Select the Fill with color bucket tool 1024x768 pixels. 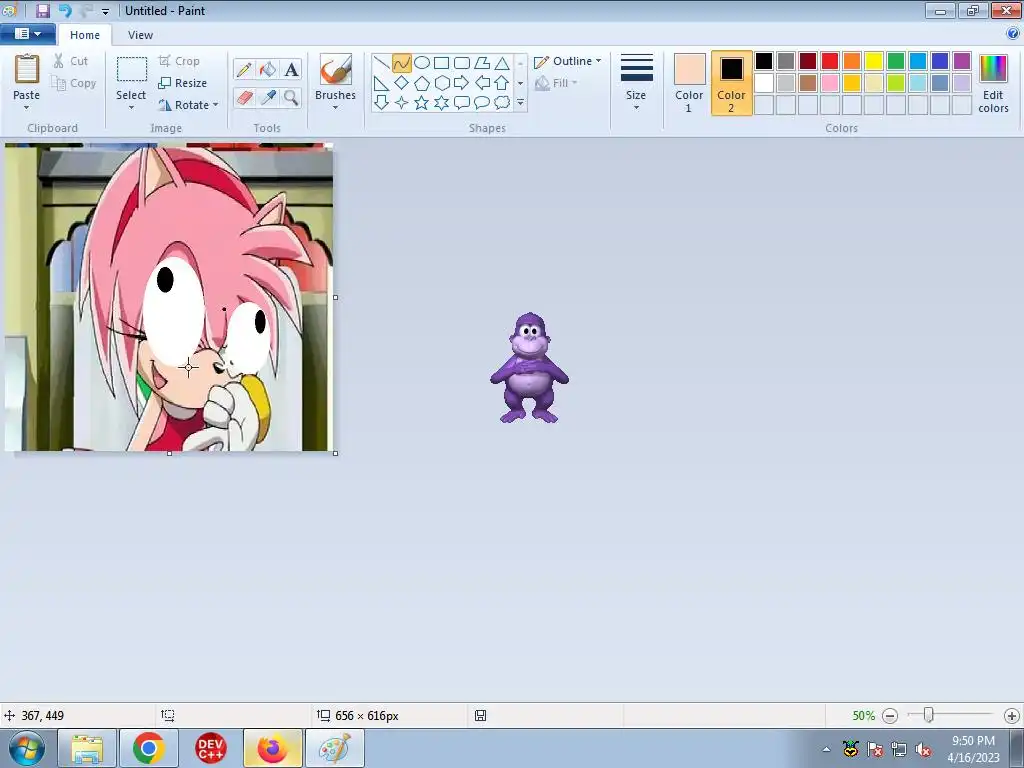[x=267, y=69]
